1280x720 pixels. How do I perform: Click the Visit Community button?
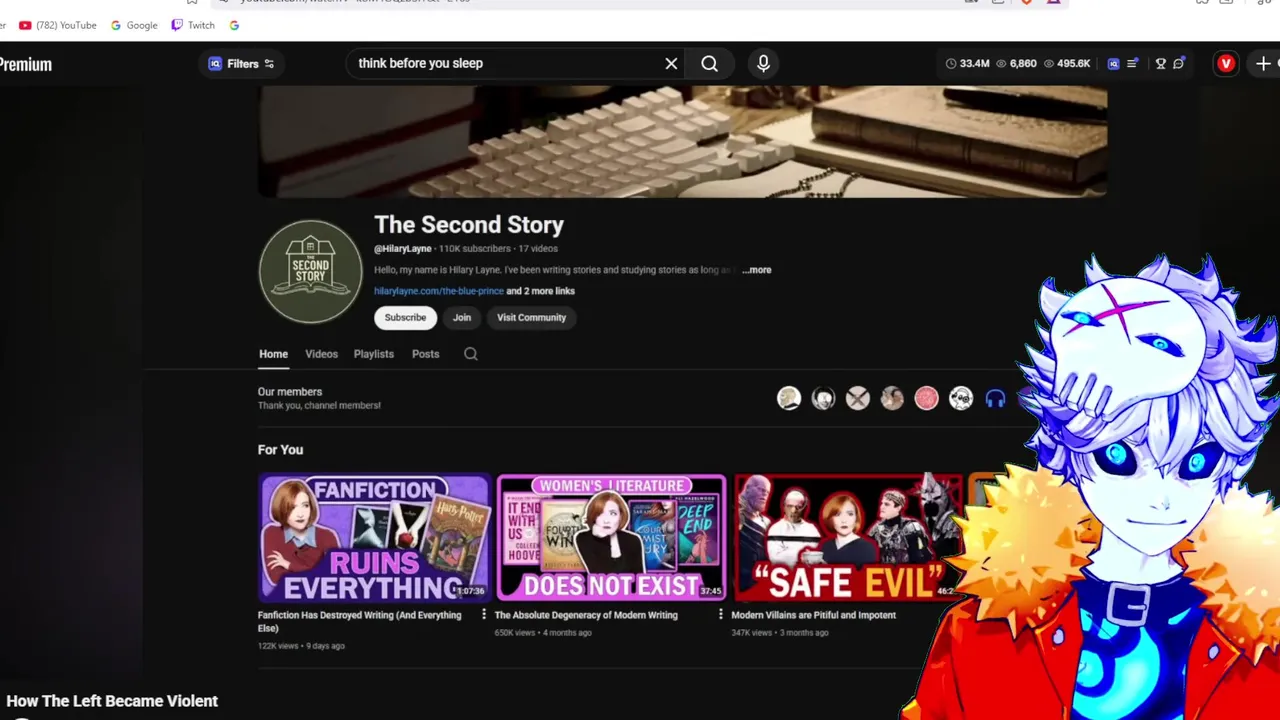[531, 317]
